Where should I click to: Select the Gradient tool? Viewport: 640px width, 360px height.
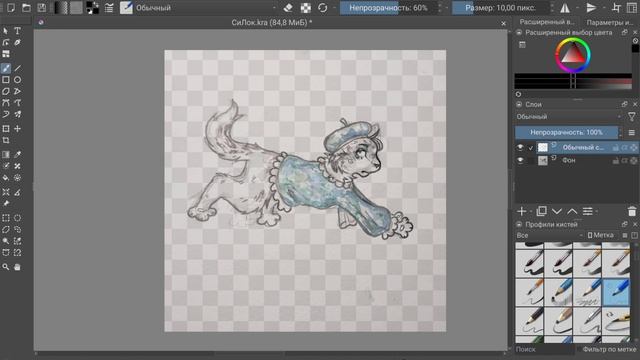tap(6, 154)
